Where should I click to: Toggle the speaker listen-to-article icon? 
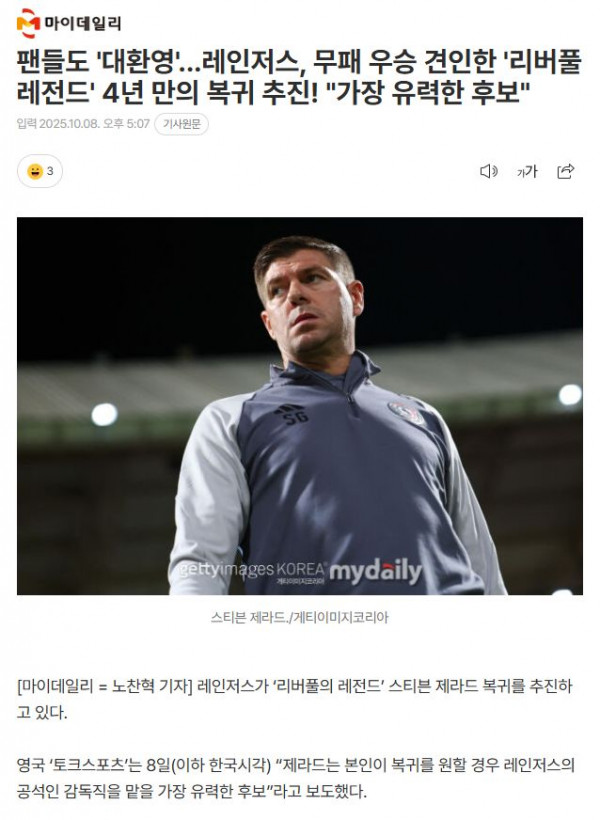tap(489, 171)
